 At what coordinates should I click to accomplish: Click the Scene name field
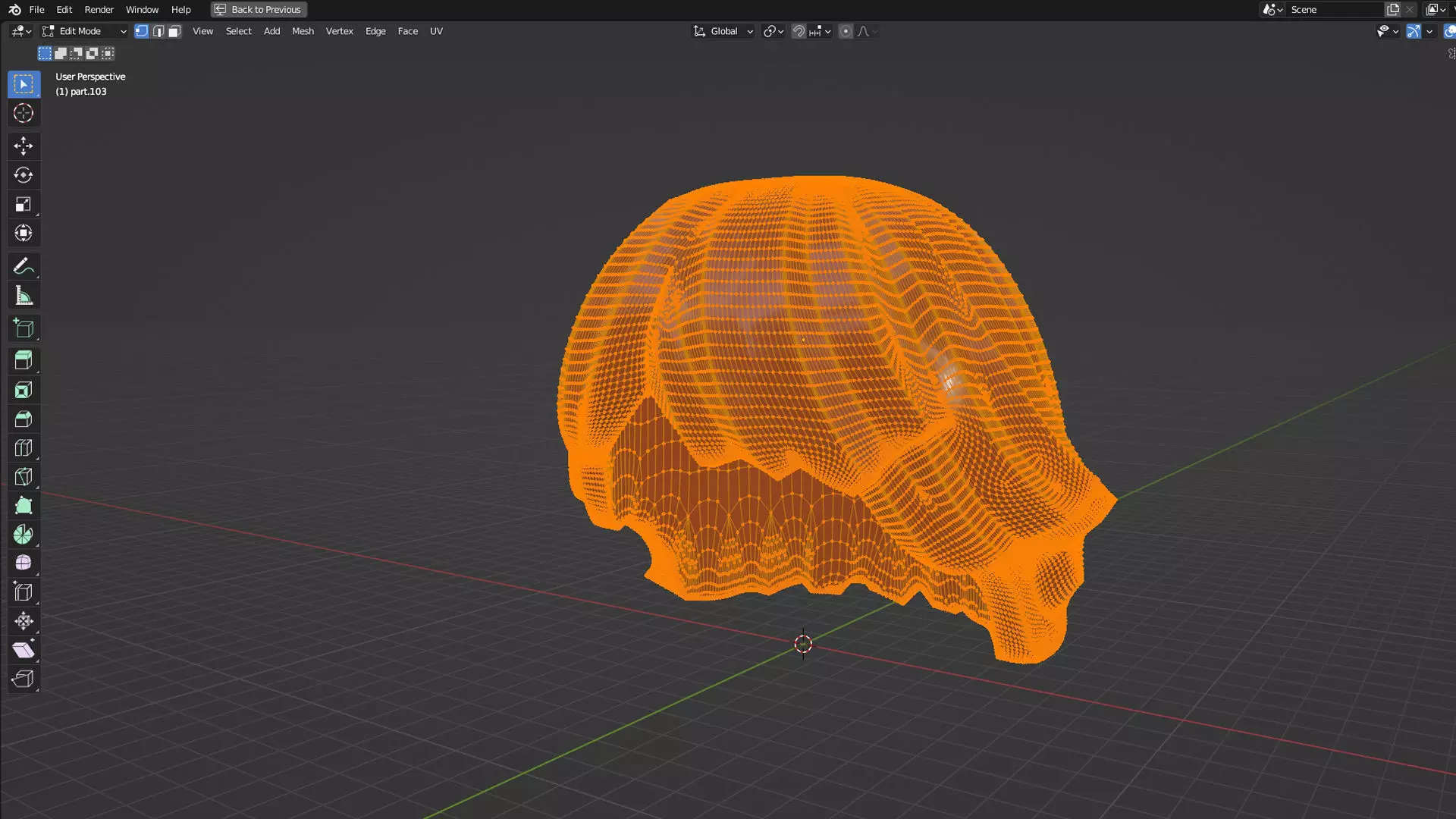click(x=1333, y=10)
